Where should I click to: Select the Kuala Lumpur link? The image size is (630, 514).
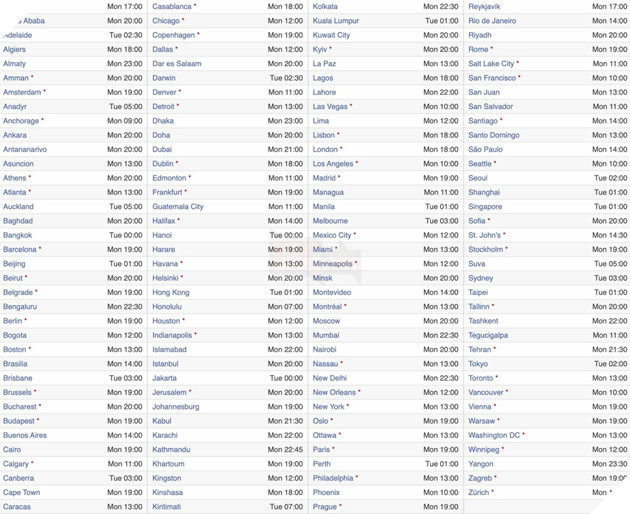(336, 20)
